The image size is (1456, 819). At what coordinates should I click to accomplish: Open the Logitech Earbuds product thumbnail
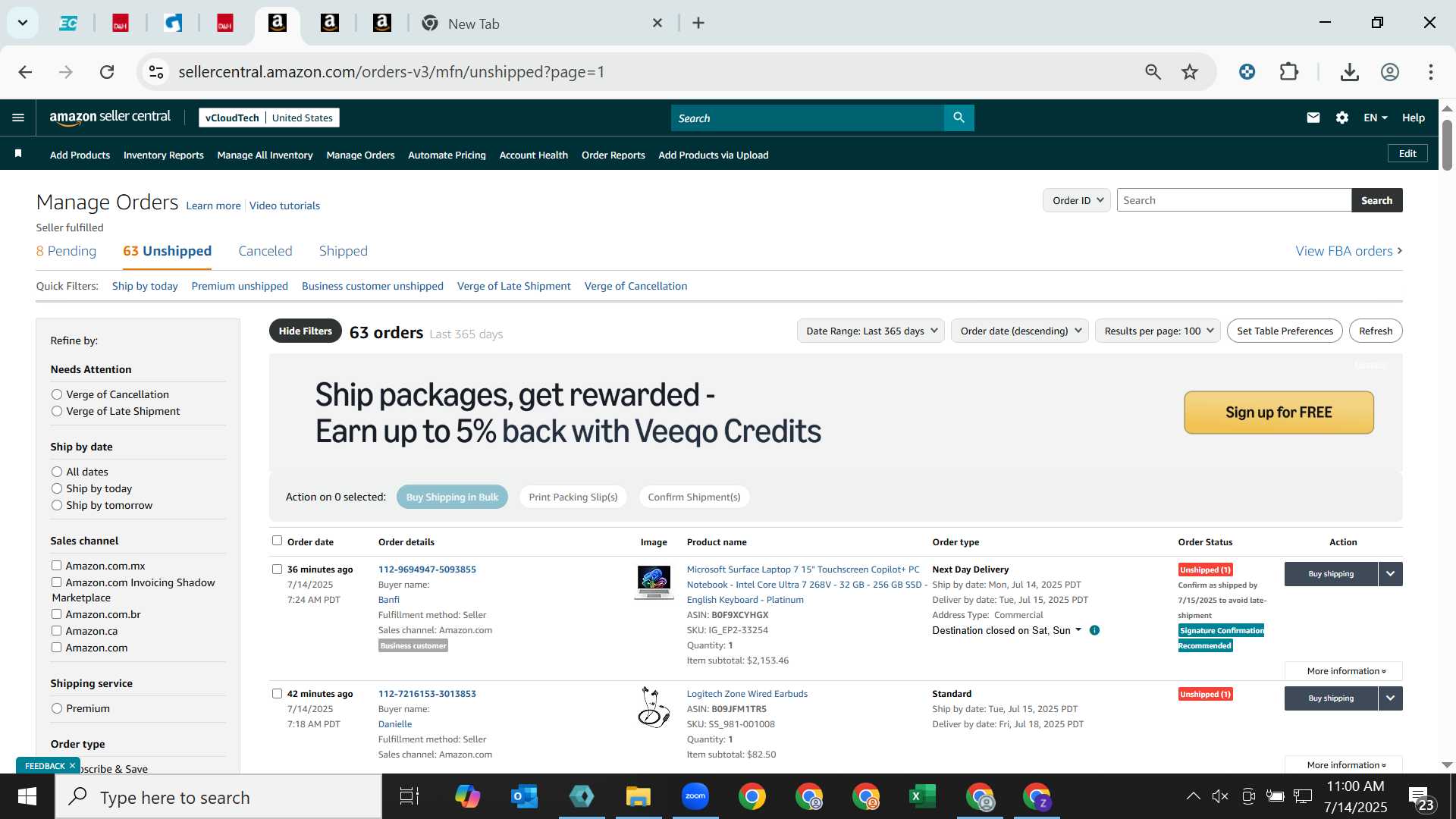pyautogui.click(x=654, y=708)
